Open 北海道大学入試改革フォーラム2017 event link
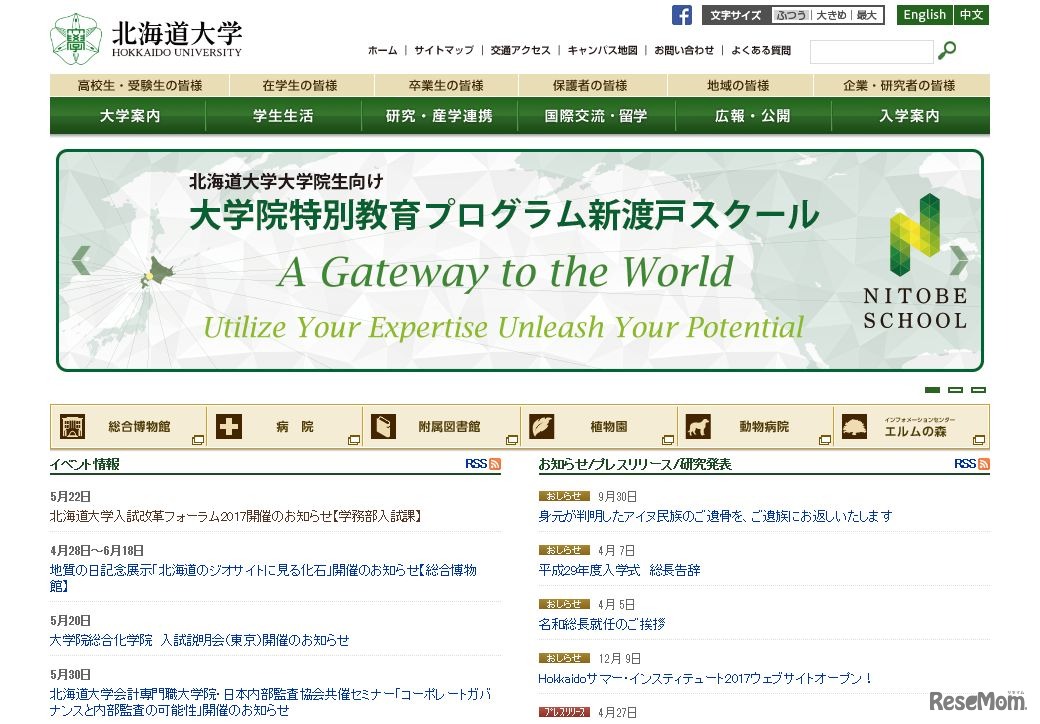 pyautogui.click(x=236, y=516)
